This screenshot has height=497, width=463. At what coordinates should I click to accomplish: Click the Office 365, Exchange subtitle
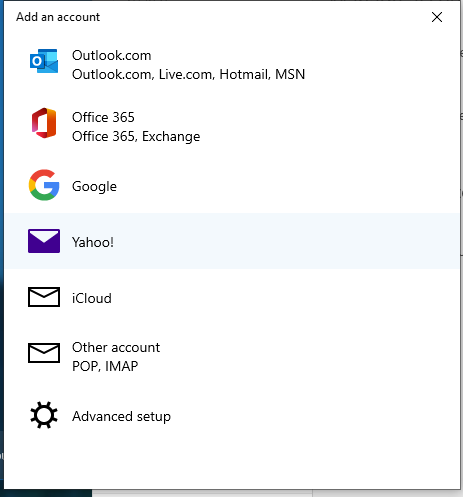click(136, 136)
